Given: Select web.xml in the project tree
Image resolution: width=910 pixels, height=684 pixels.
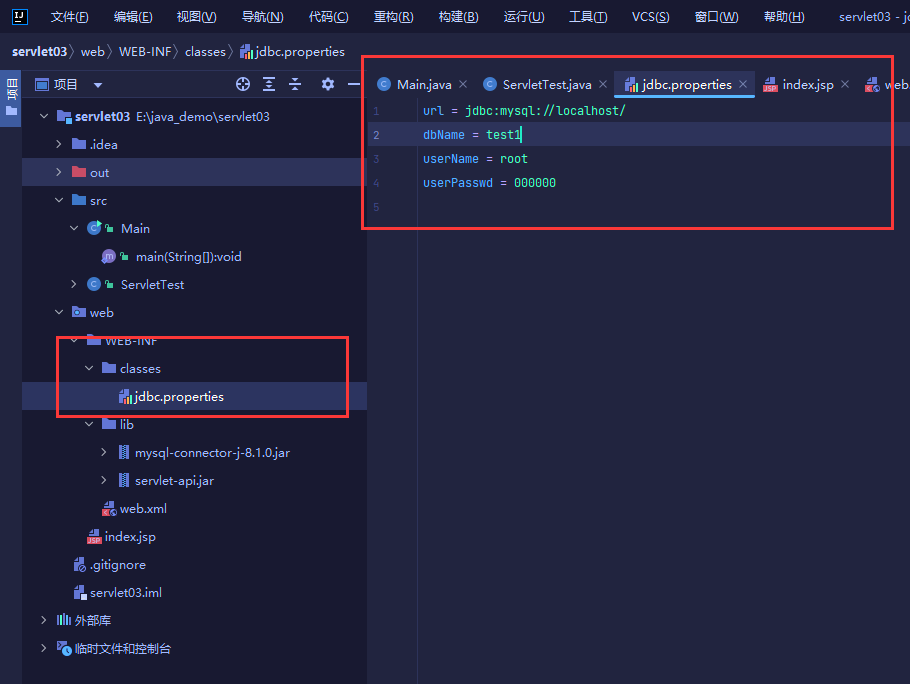Looking at the screenshot, I should [x=143, y=508].
